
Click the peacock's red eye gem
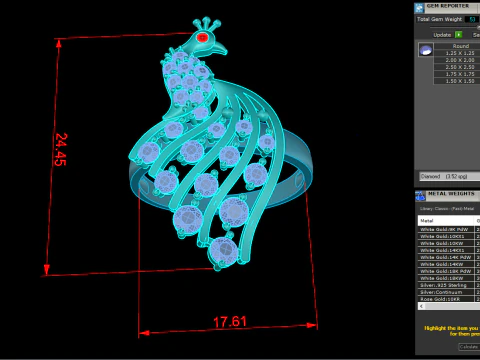pos(202,37)
